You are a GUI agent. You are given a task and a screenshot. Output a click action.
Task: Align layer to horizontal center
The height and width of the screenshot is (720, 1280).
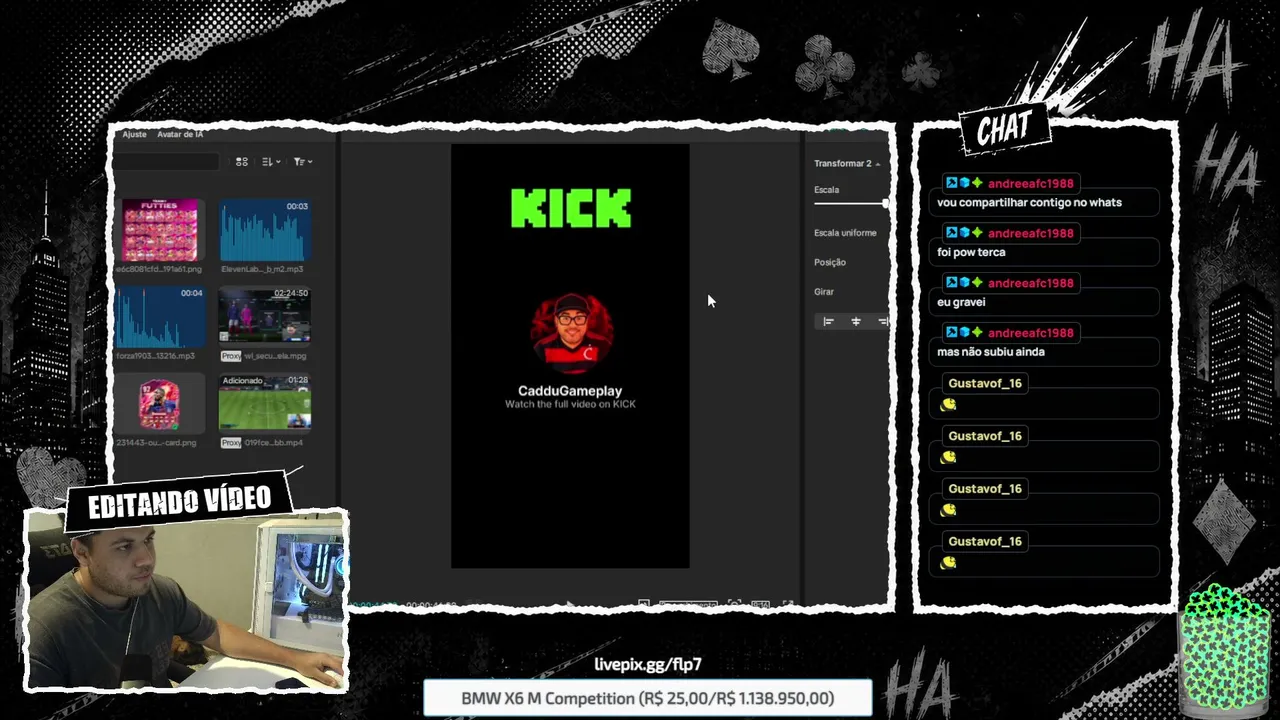tap(855, 321)
